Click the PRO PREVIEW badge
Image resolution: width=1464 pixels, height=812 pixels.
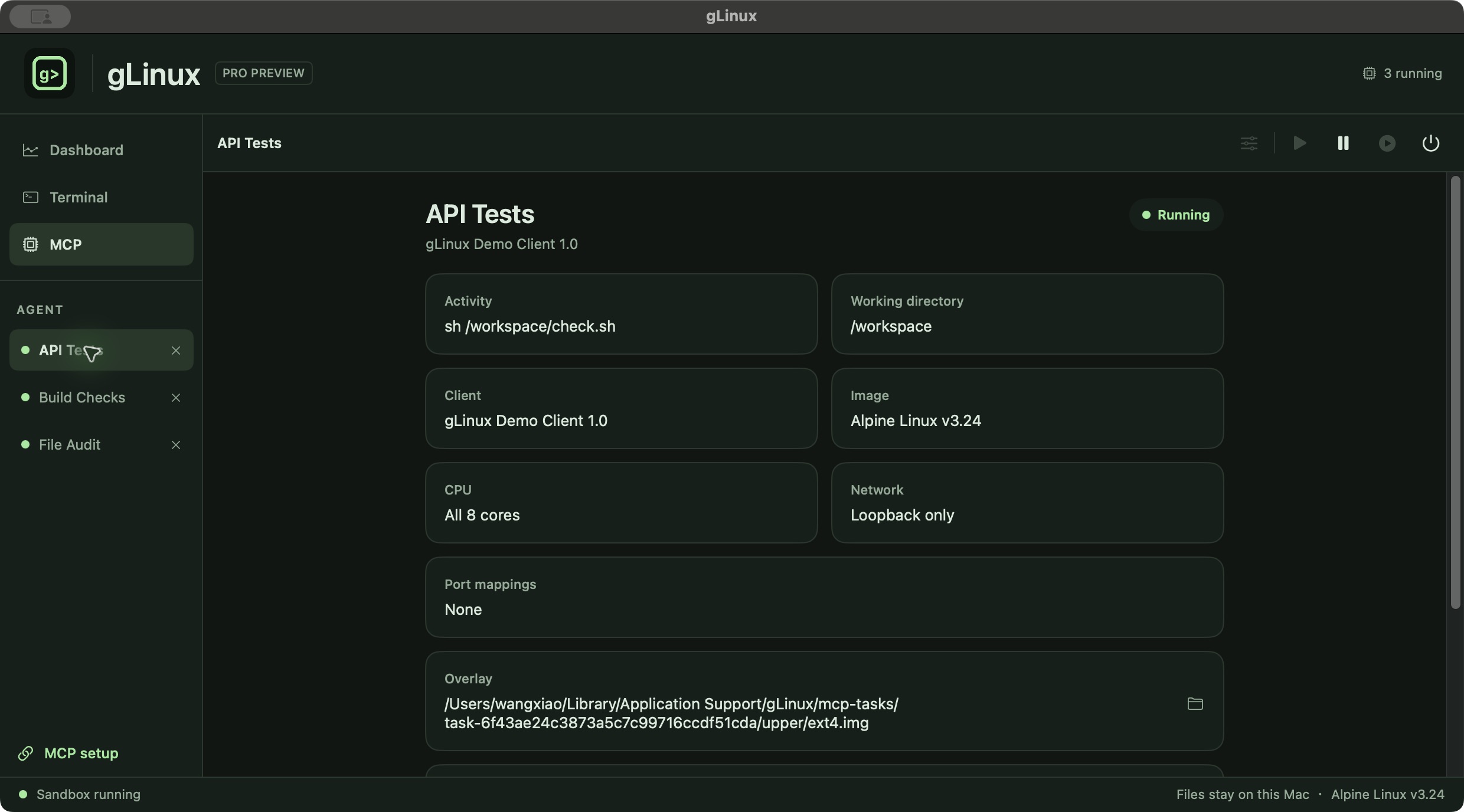pos(263,73)
